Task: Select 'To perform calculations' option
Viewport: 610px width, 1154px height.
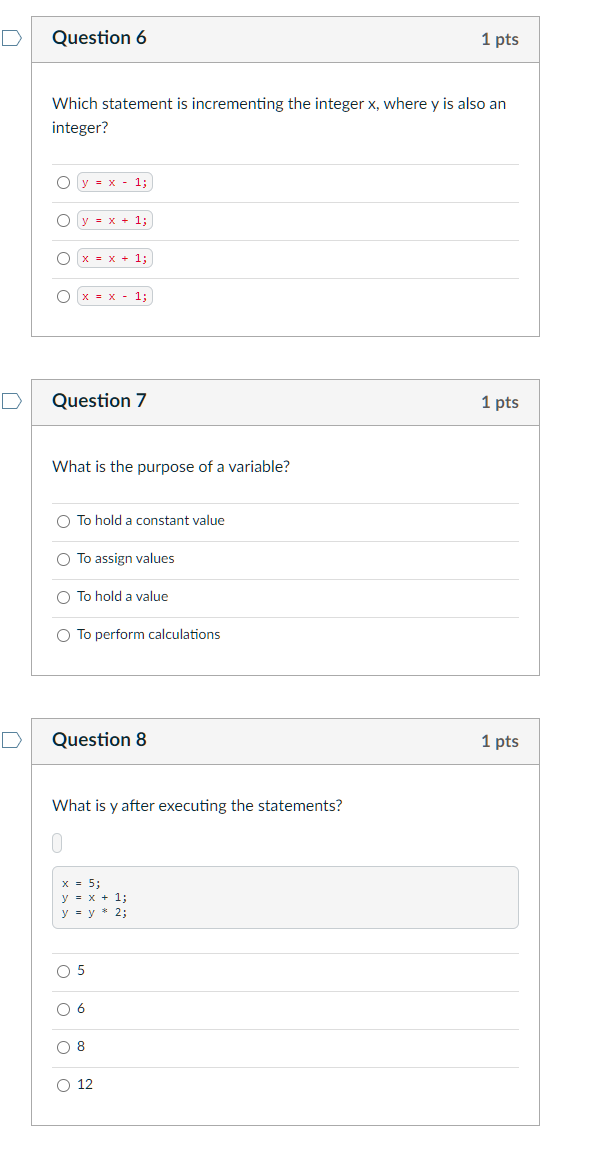Action: [x=64, y=635]
